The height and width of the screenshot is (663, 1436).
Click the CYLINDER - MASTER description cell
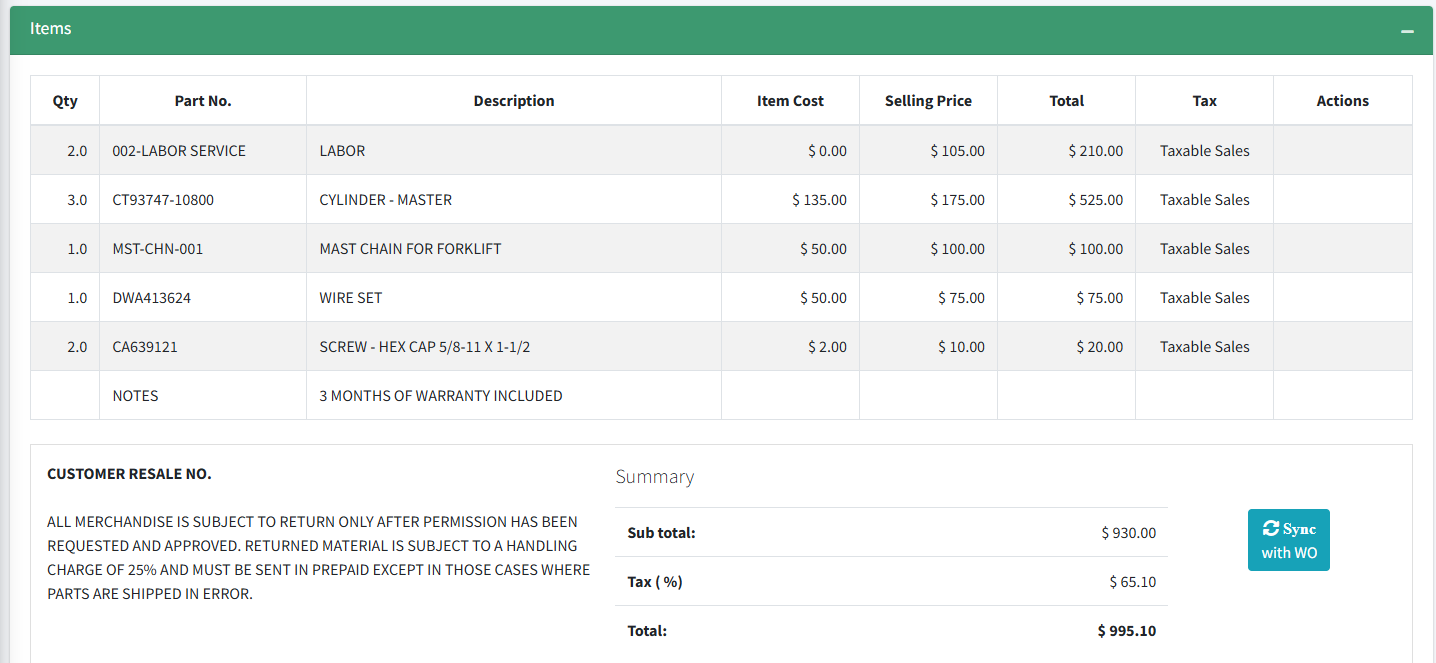386,200
